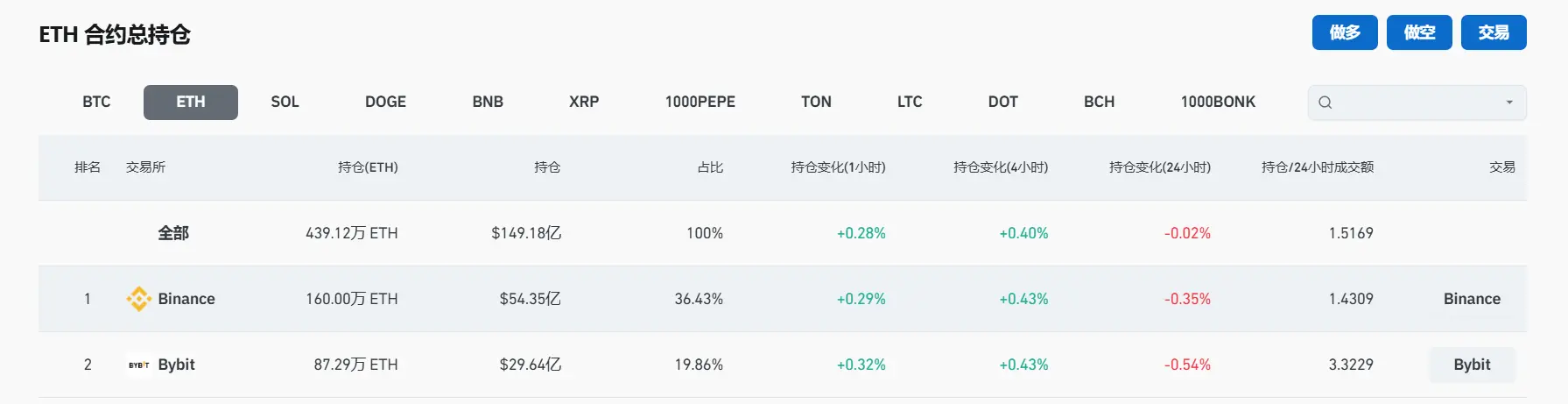Click the blue 交易 button
Image resolution: width=1568 pixels, height=404 pixels.
(x=1493, y=32)
